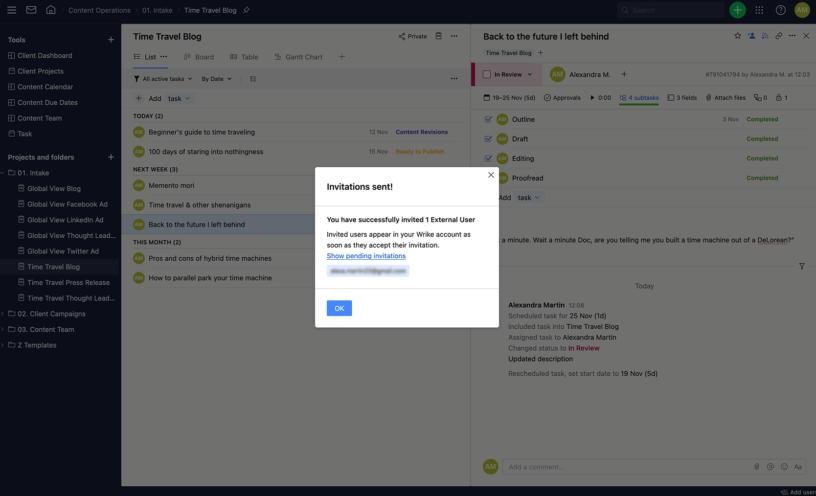
Task: Switch to the Board view tab
Action: [x=199, y=57]
